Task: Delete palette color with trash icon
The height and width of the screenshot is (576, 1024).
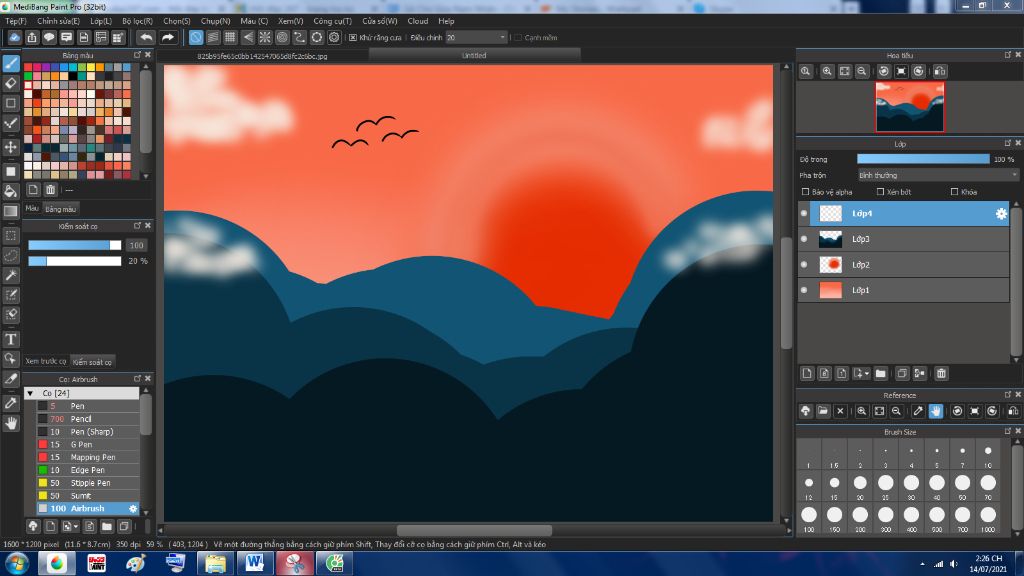Action: 50,190
